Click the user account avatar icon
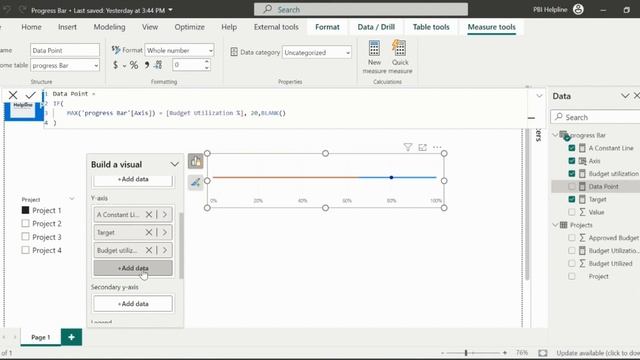The height and width of the screenshot is (360, 640). (x=578, y=9)
